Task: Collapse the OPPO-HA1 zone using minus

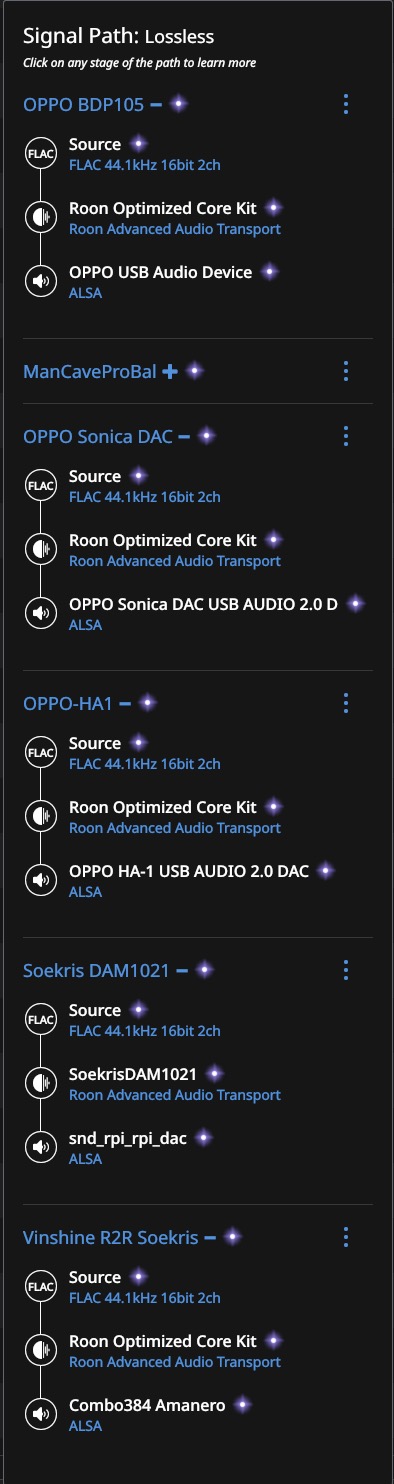Action: (x=125, y=704)
